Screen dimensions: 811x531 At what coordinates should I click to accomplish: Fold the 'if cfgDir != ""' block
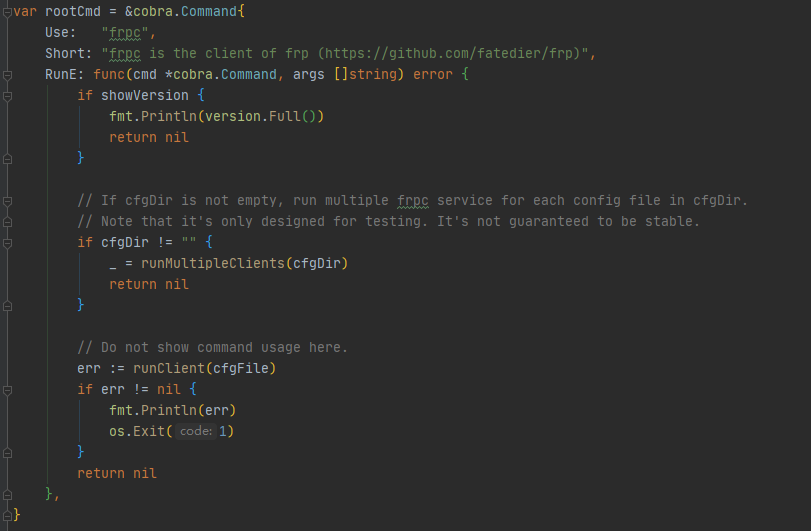tap(7, 242)
